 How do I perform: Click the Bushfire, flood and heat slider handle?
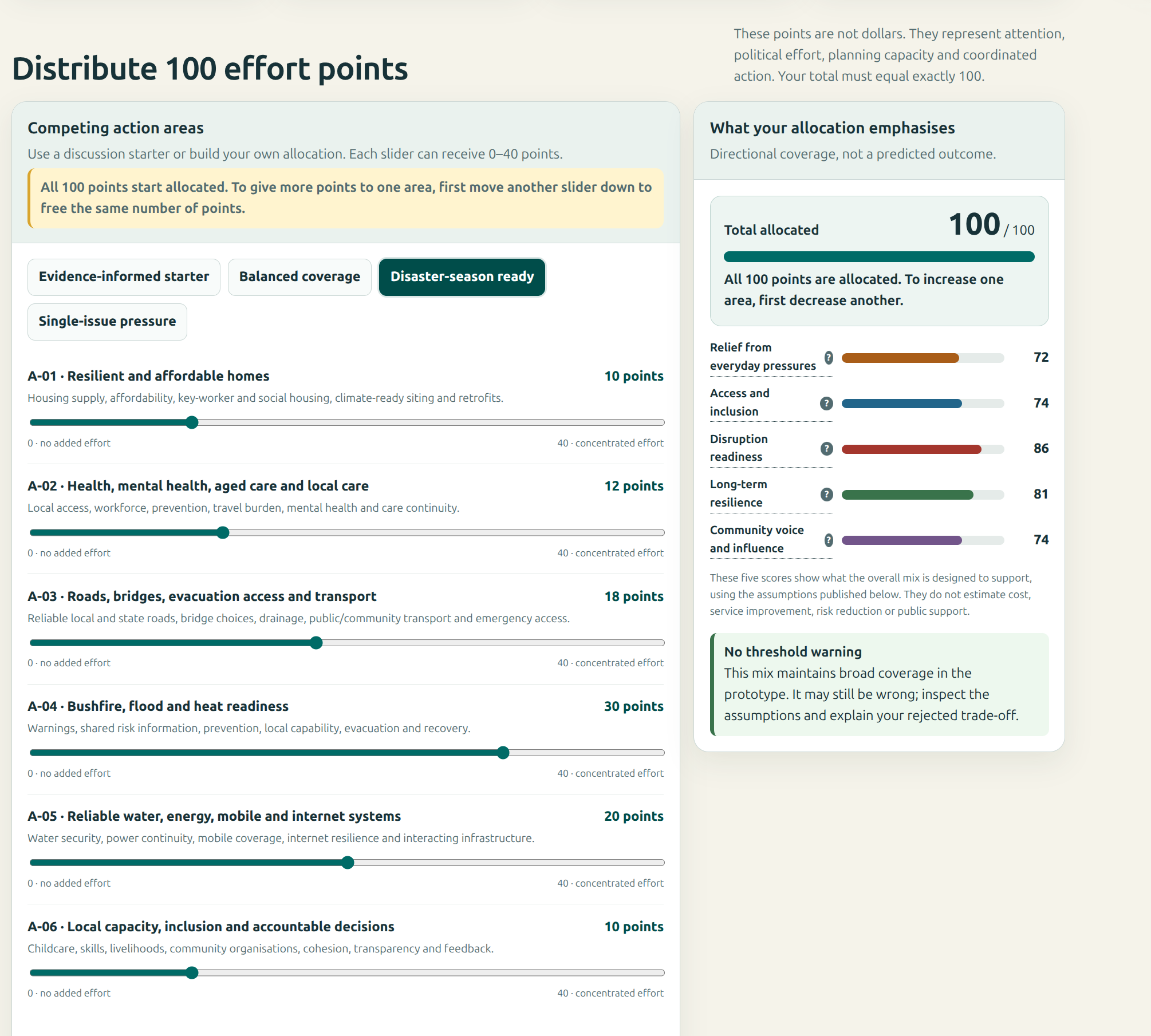pyautogui.click(x=503, y=753)
